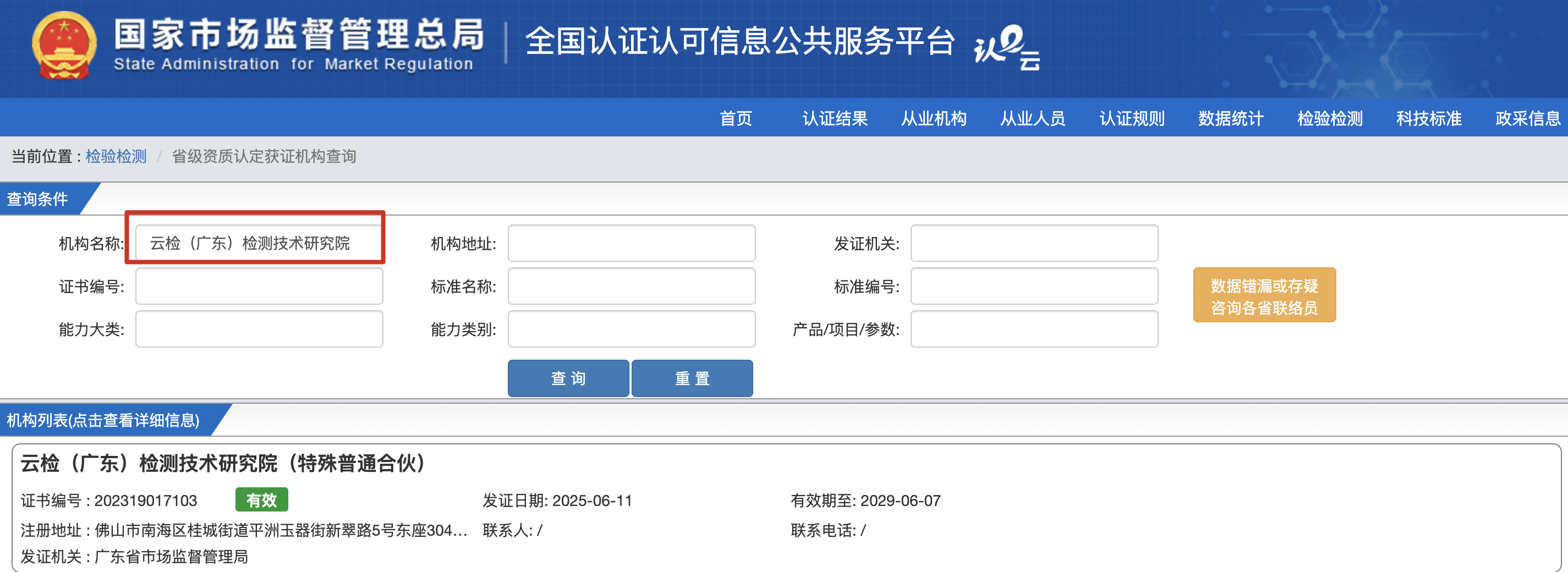
Task: Switch to the 从业机构 section
Action: point(933,118)
